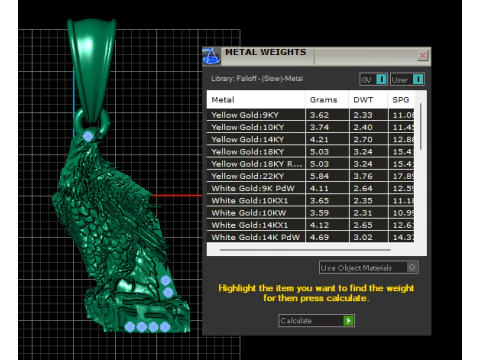Image resolution: width=480 pixels, height=360 pixels.
Task: Click the 4.69 grams value
Action: 319,237
